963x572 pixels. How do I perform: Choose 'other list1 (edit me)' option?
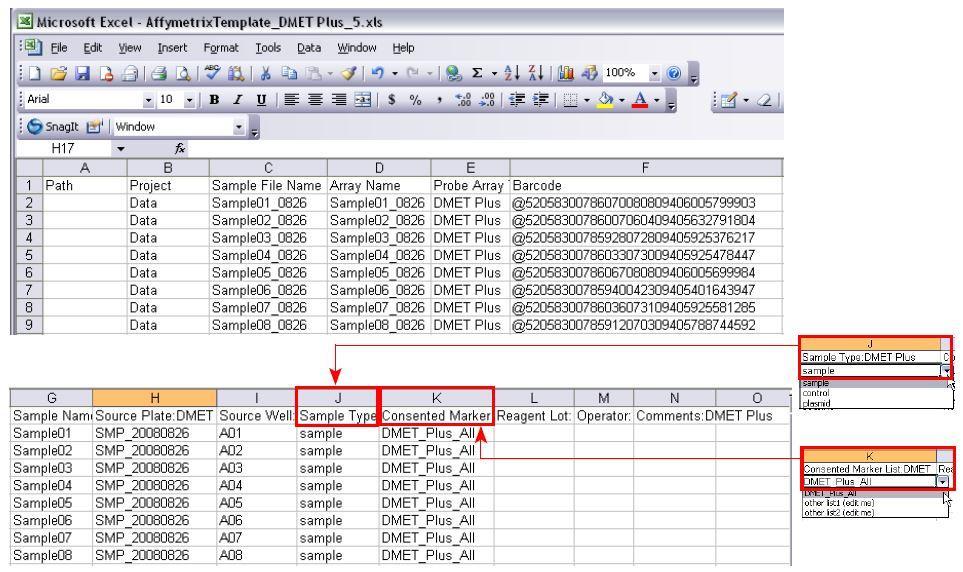pyautogui.click(x=839, y=503)
